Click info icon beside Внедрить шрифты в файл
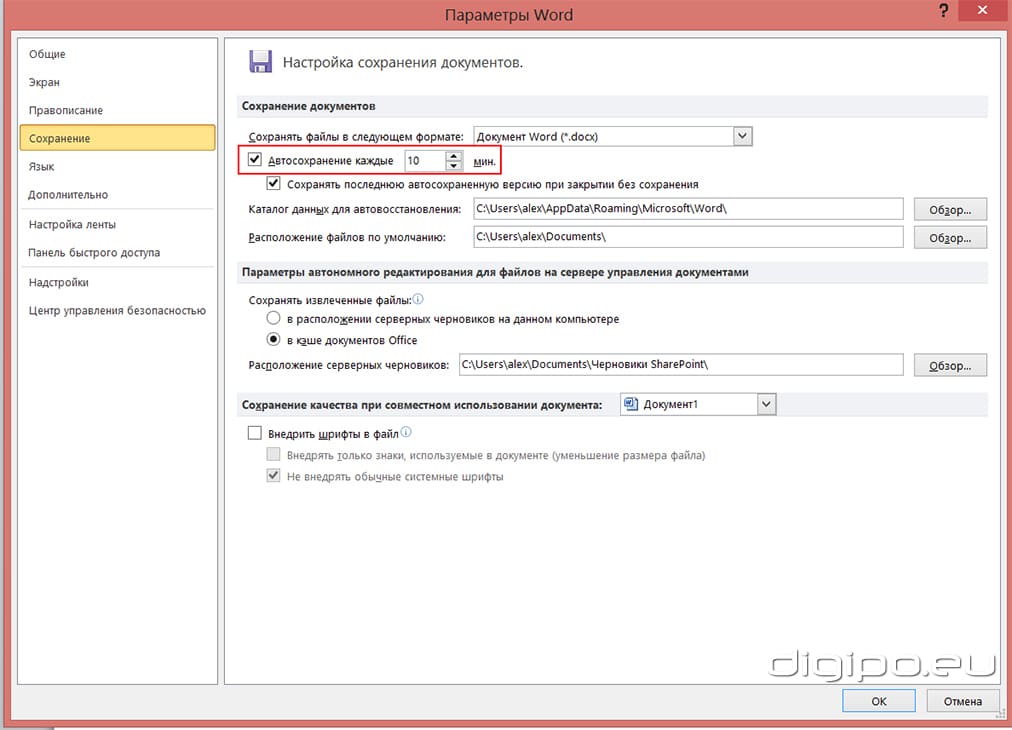Screen dimensions: 1012x730 [406, 433]
